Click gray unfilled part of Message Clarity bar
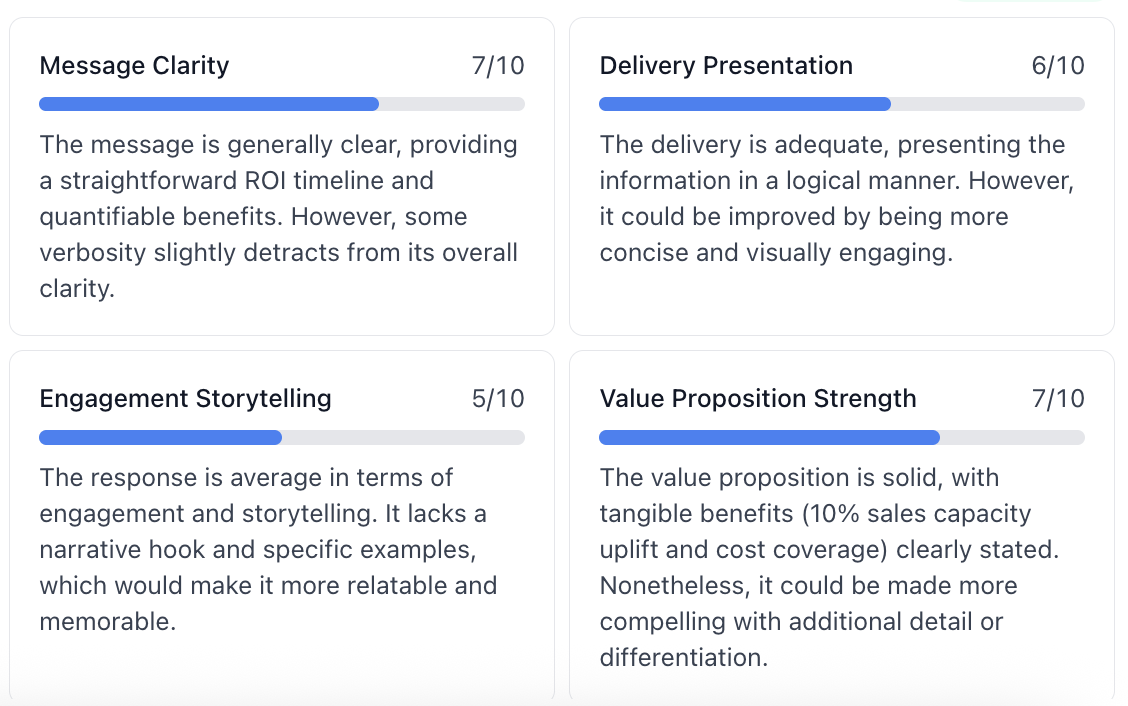The height and width of the screenshot is (706, 1128). pos(452,104)
